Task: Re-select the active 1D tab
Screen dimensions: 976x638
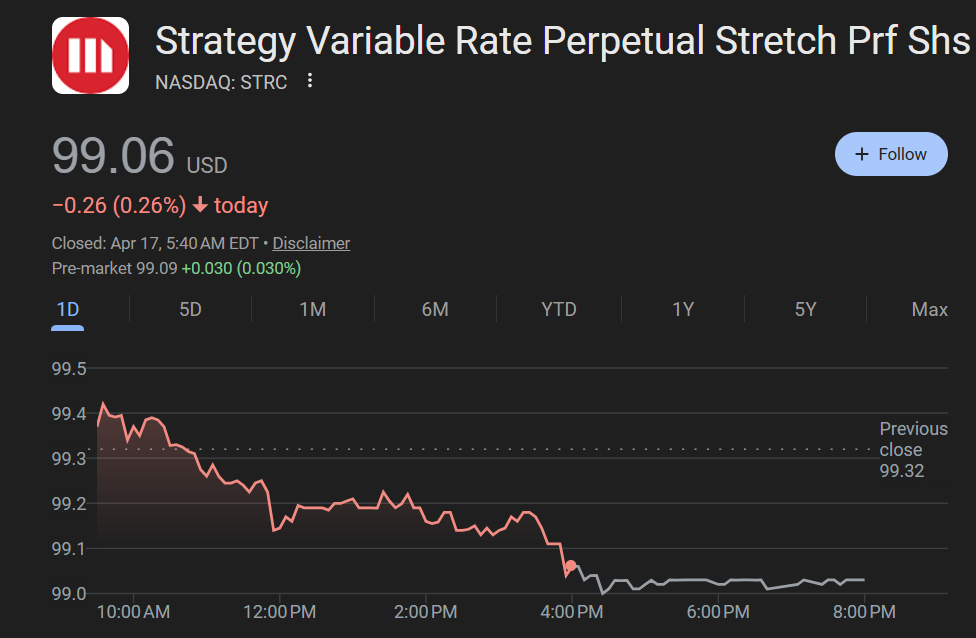Action: [x=67, y=310]
